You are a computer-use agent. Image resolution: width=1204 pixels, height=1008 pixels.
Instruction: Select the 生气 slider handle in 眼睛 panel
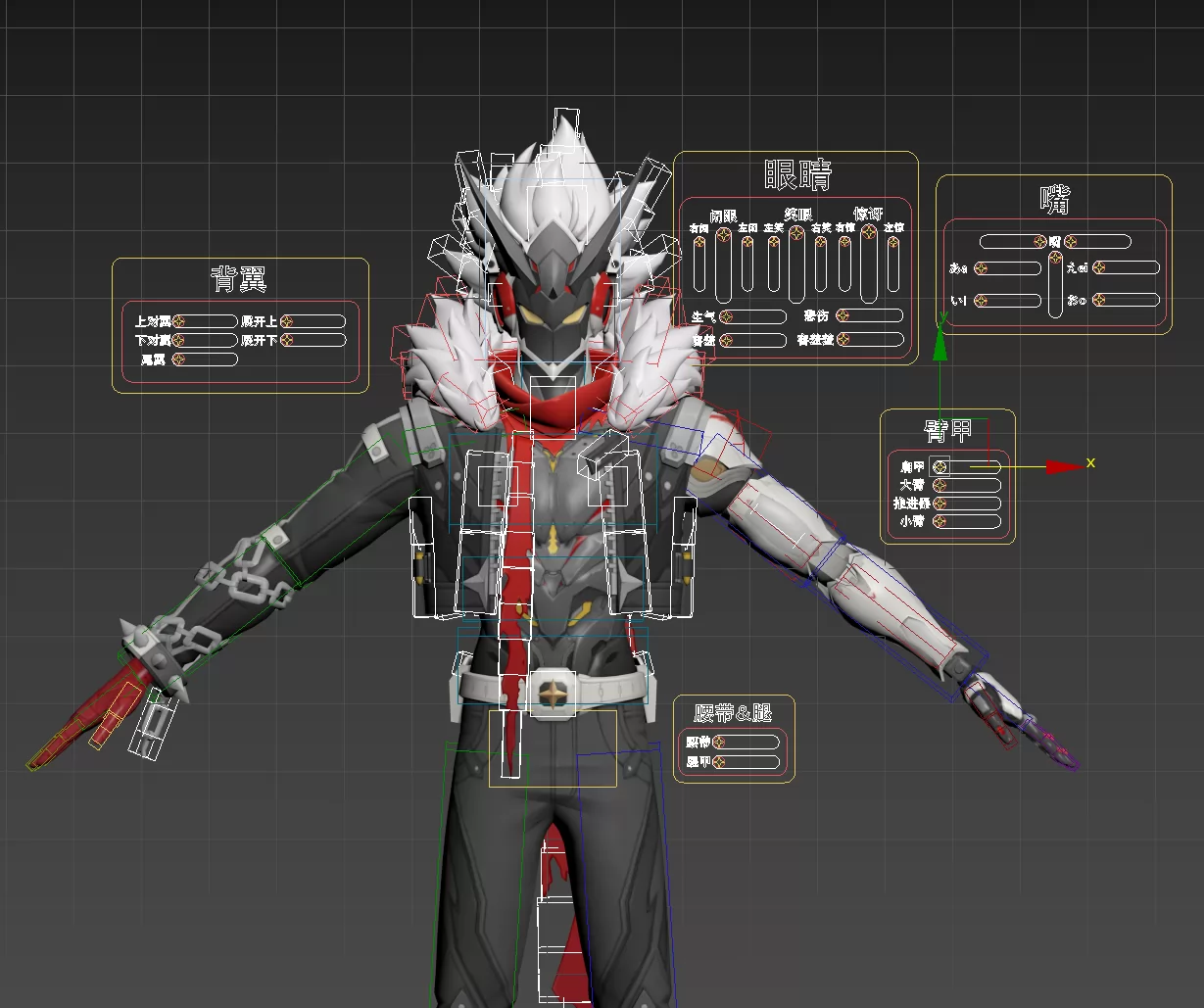coord(726,316)
